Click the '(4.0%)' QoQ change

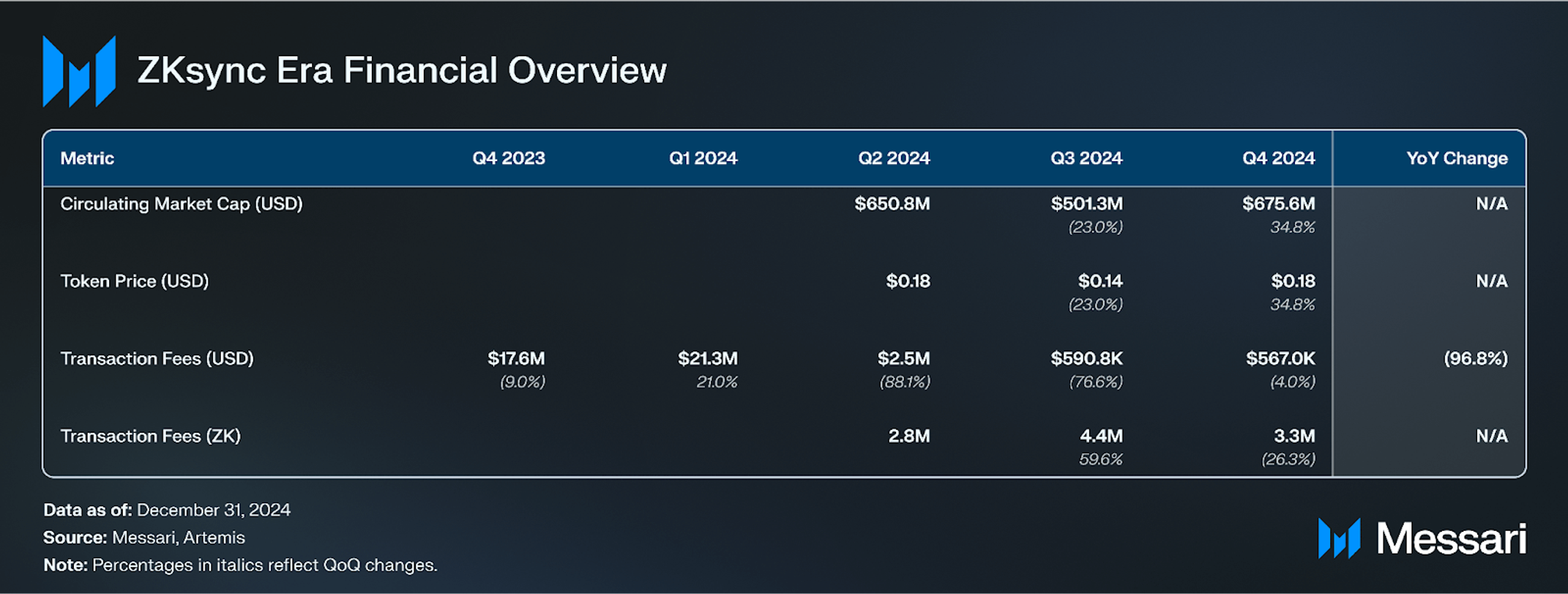pos(1292,382)
